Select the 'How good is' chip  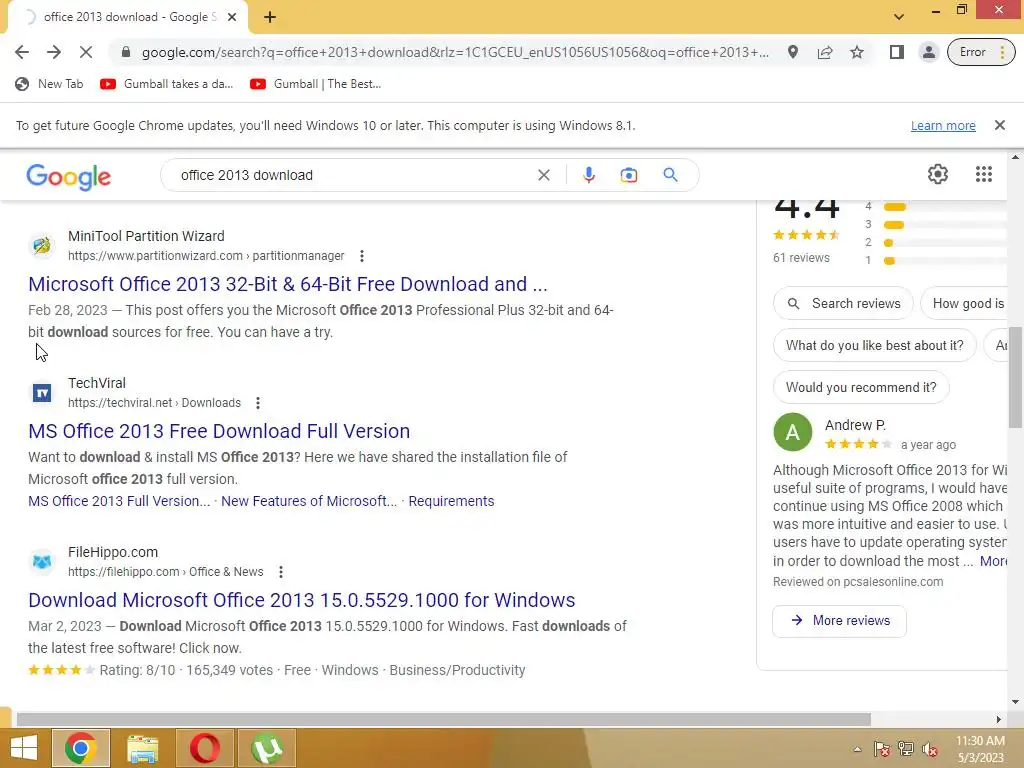coord(965,304)
